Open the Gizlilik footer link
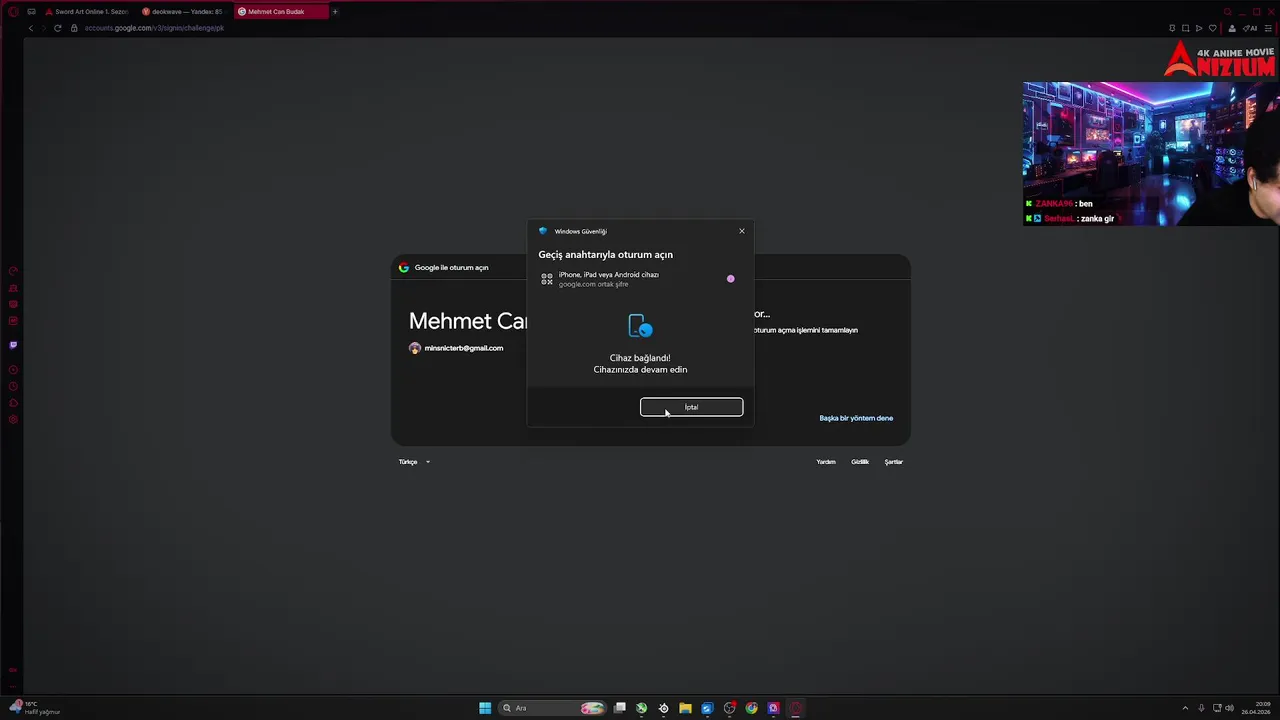Viewport: 1280px width, 720px height. click(x=860, y=462)
